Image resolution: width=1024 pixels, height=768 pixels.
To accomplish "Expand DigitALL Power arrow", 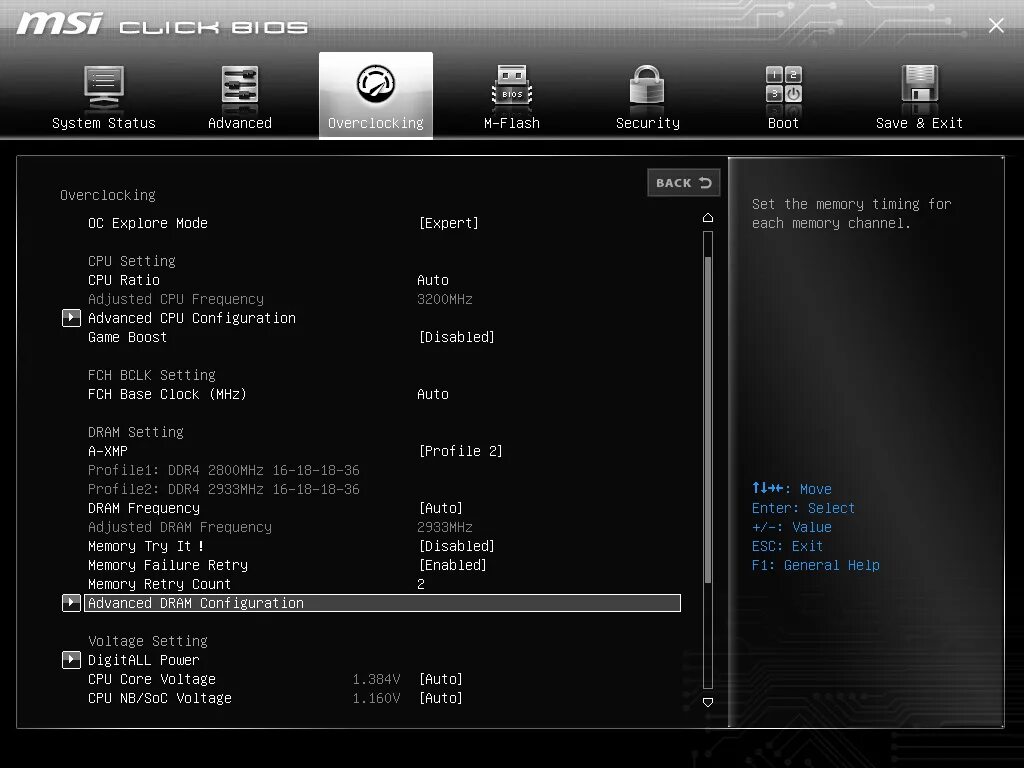I will 71,660.
